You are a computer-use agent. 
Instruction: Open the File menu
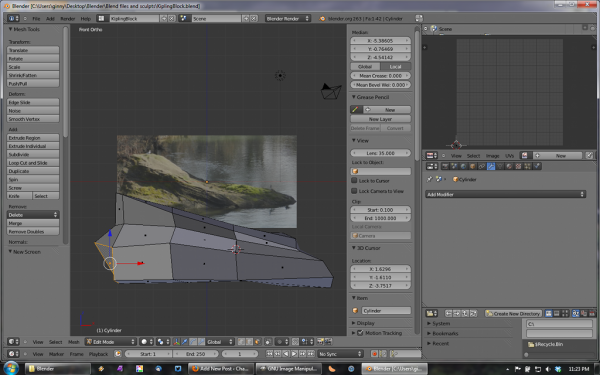tap(36, 19)
